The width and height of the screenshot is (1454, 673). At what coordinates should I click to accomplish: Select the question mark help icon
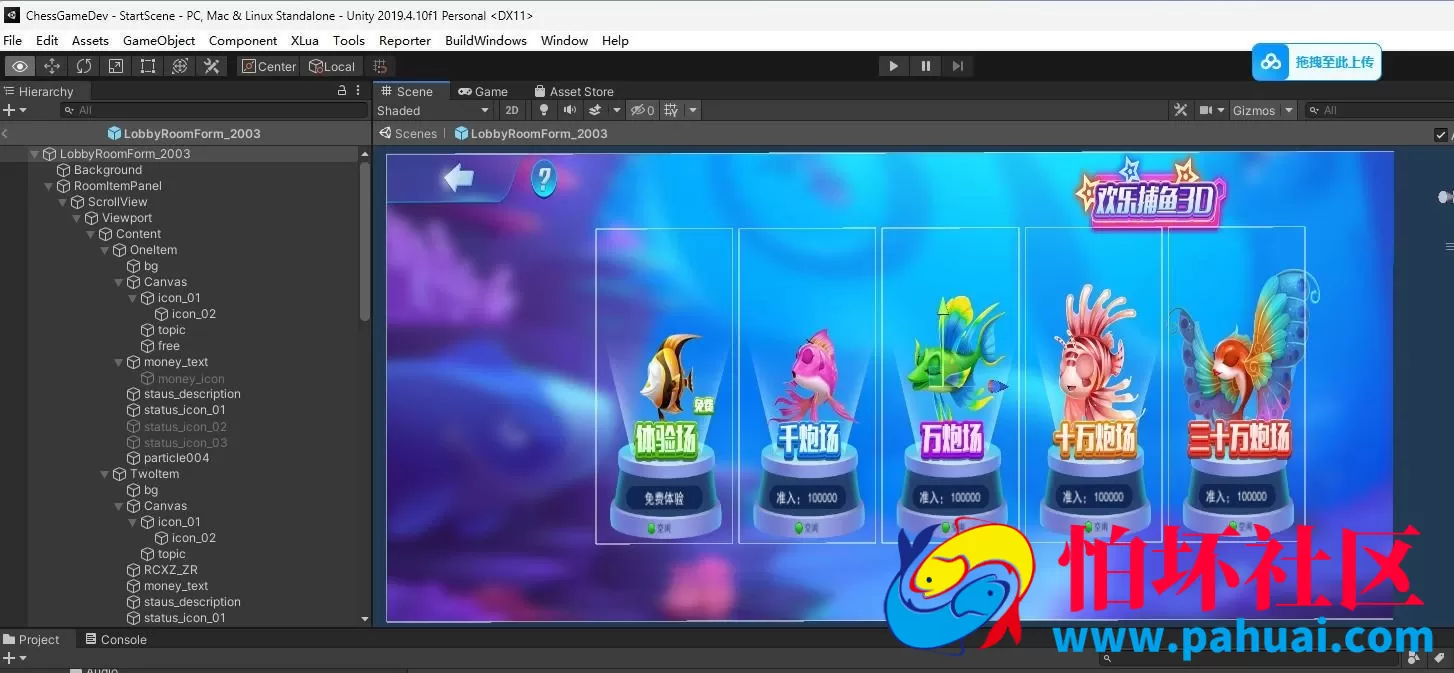click(543, 179)
